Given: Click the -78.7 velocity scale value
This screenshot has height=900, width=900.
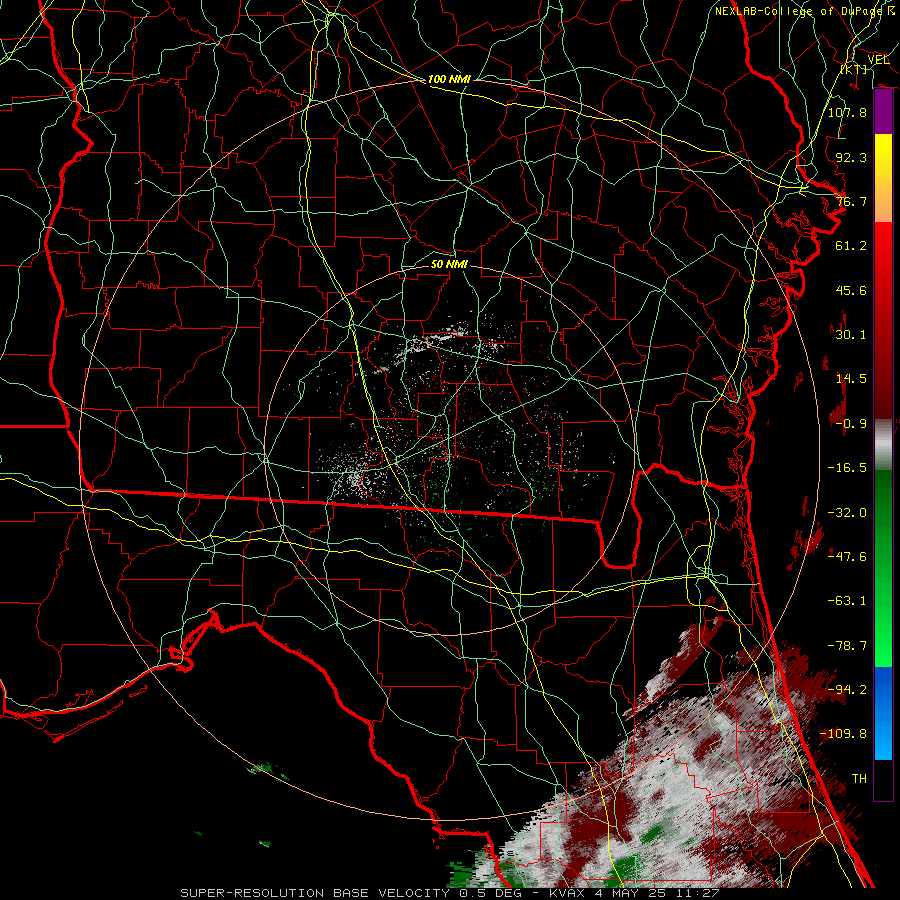Looking at the screenshot, I should pyautogui.click(x=847, y=646).
